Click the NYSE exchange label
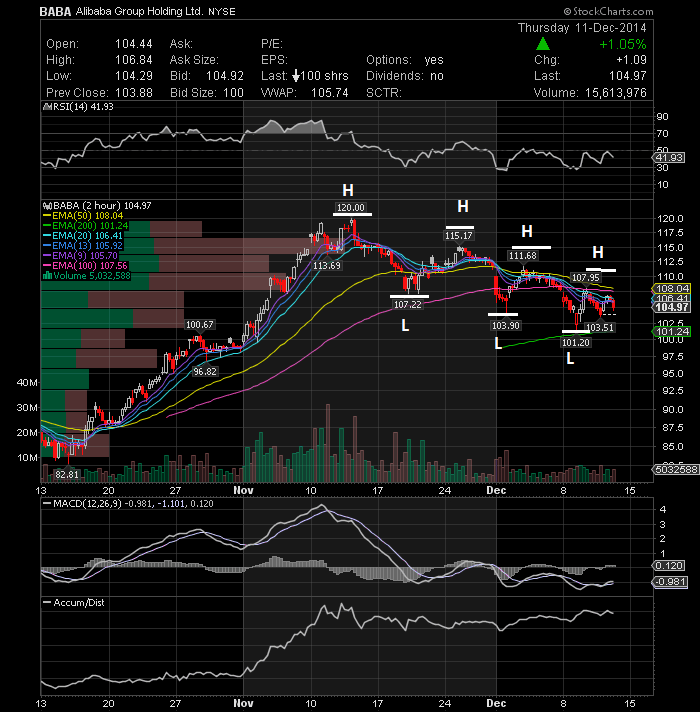Screen dimensions: 700x712 (x=222, y=12)
